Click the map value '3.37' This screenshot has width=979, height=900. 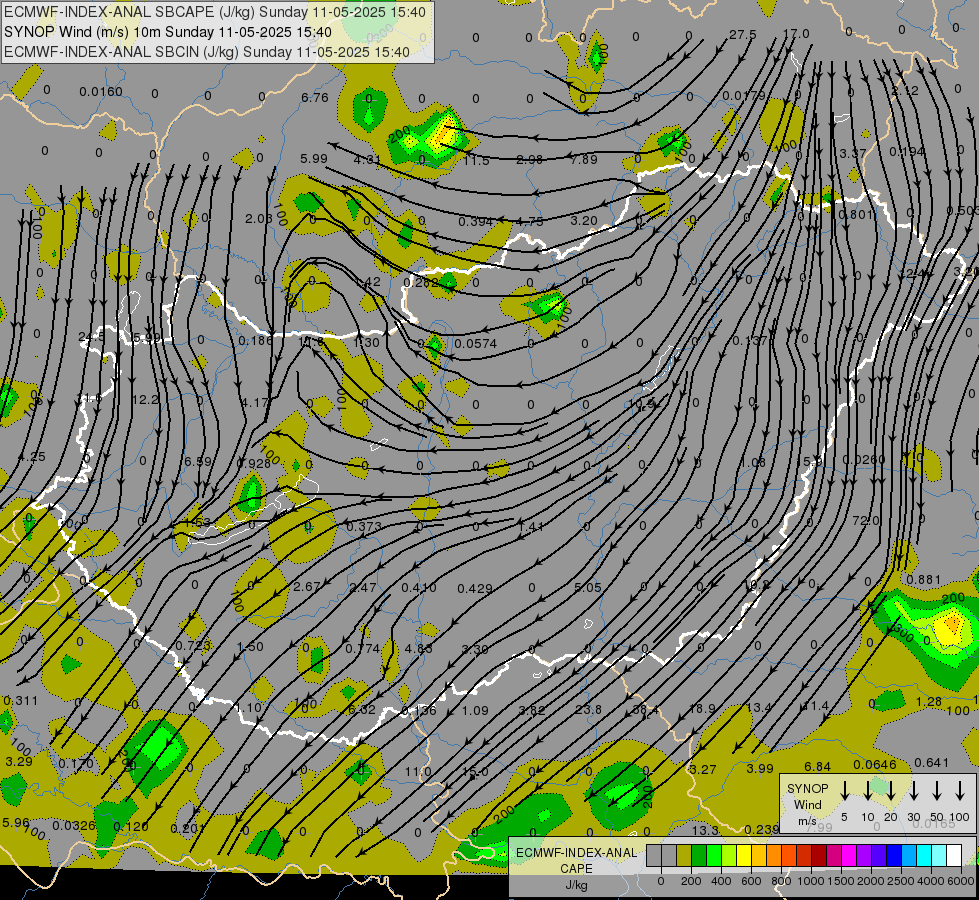(x=852, y=153)
